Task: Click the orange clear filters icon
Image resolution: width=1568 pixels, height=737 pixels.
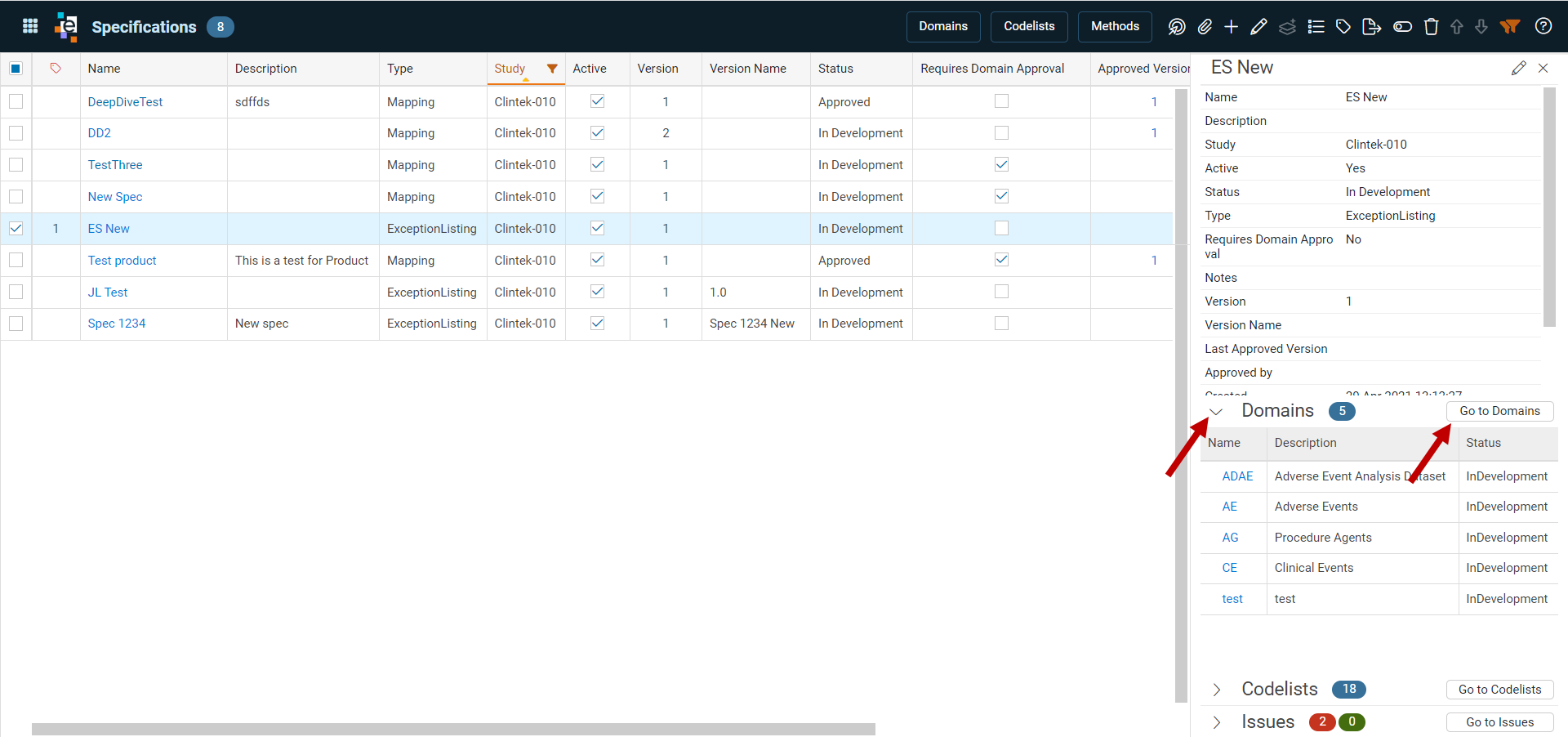Action: (1510, 26)
